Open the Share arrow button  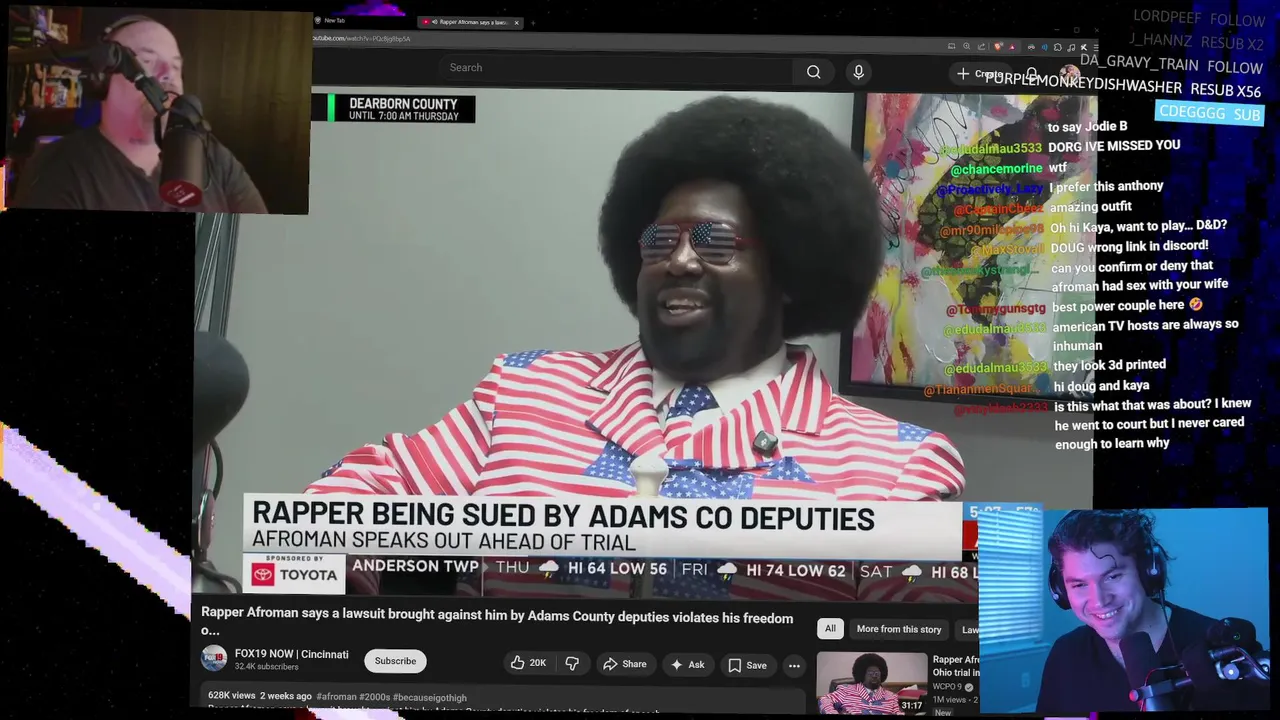click(624, 664)
